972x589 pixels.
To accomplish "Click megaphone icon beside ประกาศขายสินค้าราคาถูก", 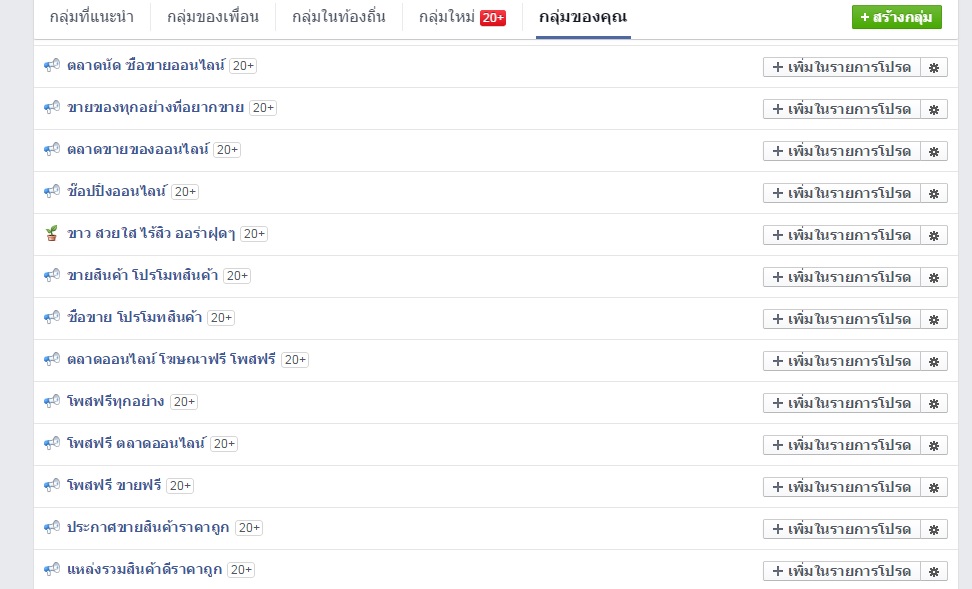I will [51, 528].
